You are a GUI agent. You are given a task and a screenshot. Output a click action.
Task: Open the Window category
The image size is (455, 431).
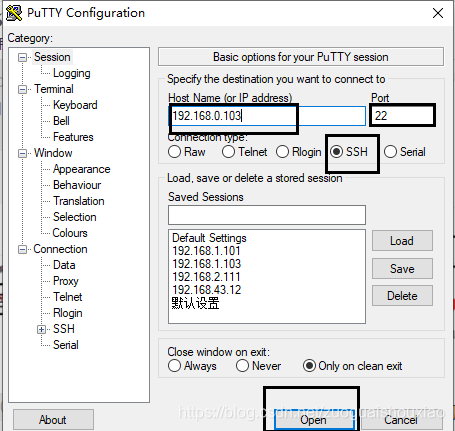53,153
